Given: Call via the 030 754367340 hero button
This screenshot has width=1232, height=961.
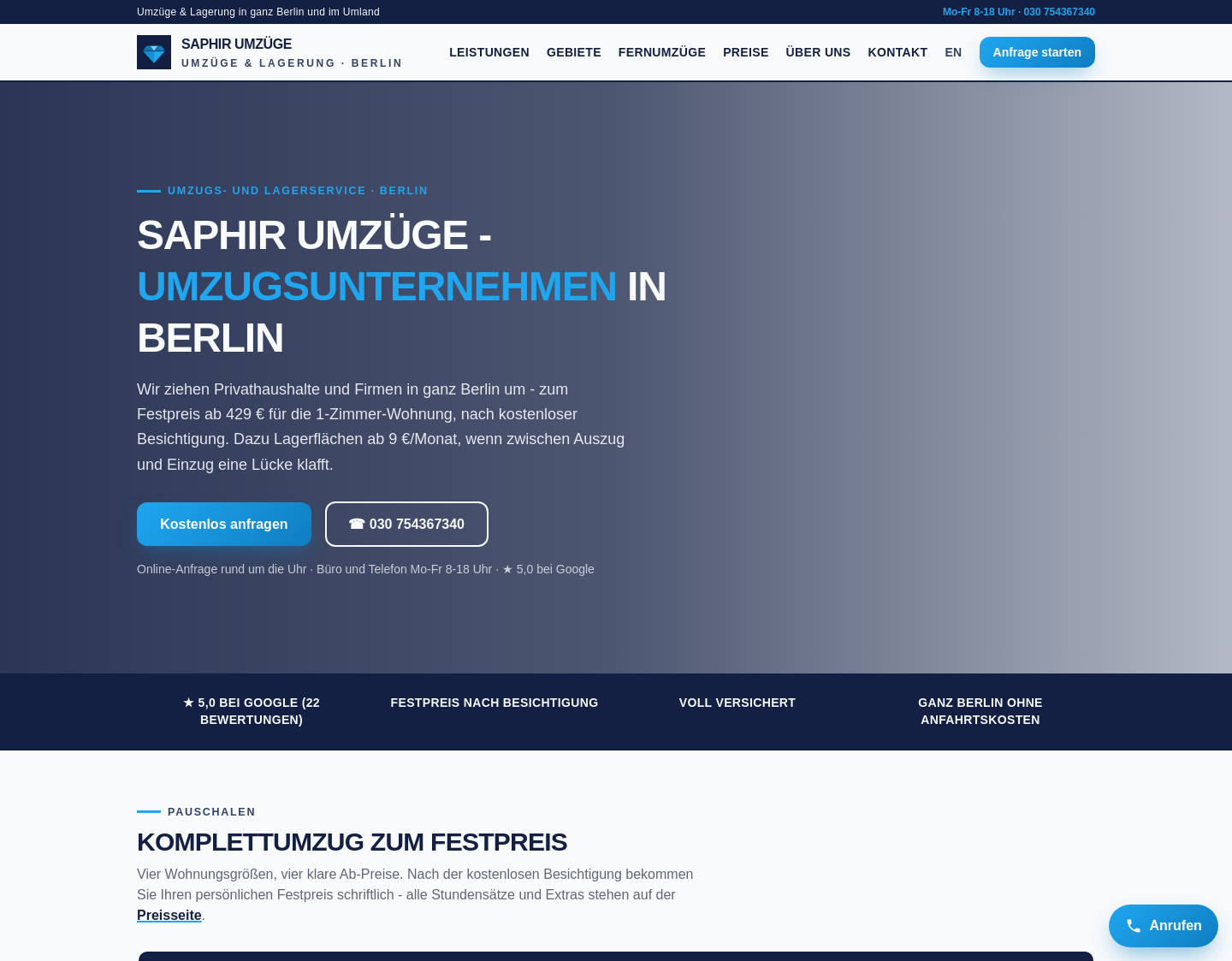Looking at the screenshot, I should (x=406, y=524).
